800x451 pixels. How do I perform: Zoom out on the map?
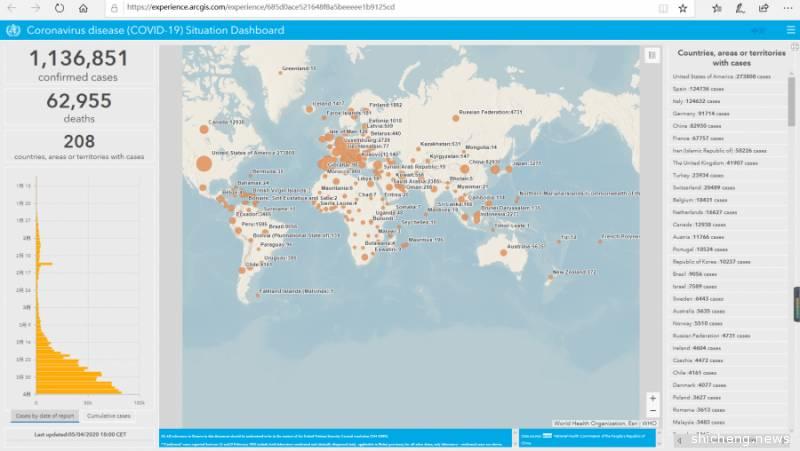tap(652, 411)
